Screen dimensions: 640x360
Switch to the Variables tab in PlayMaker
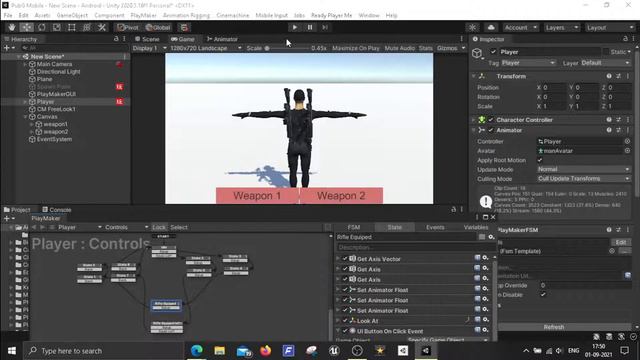pos(476,227)
